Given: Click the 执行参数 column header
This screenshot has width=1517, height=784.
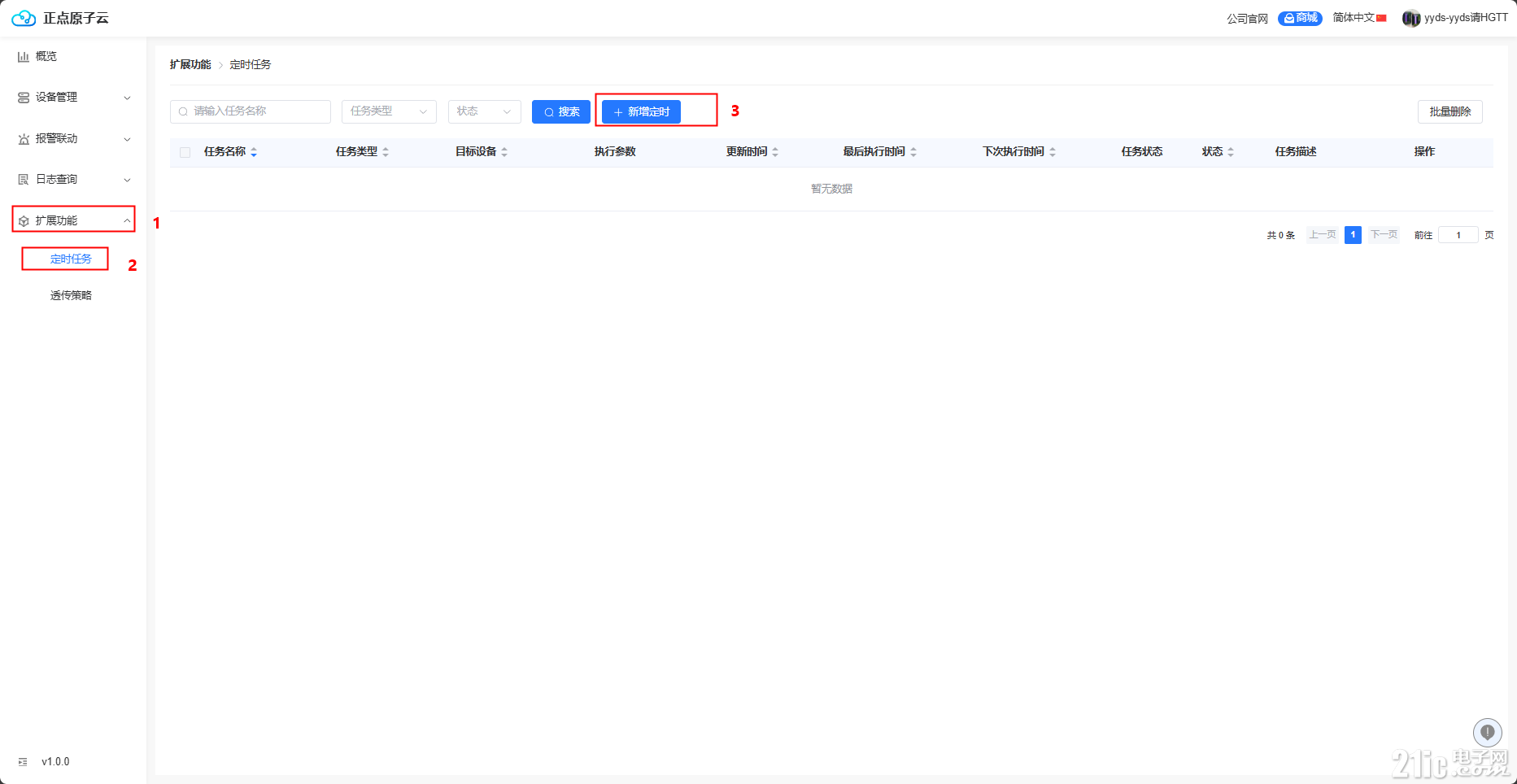Looking at the screenshot, I should pos(615,152).
